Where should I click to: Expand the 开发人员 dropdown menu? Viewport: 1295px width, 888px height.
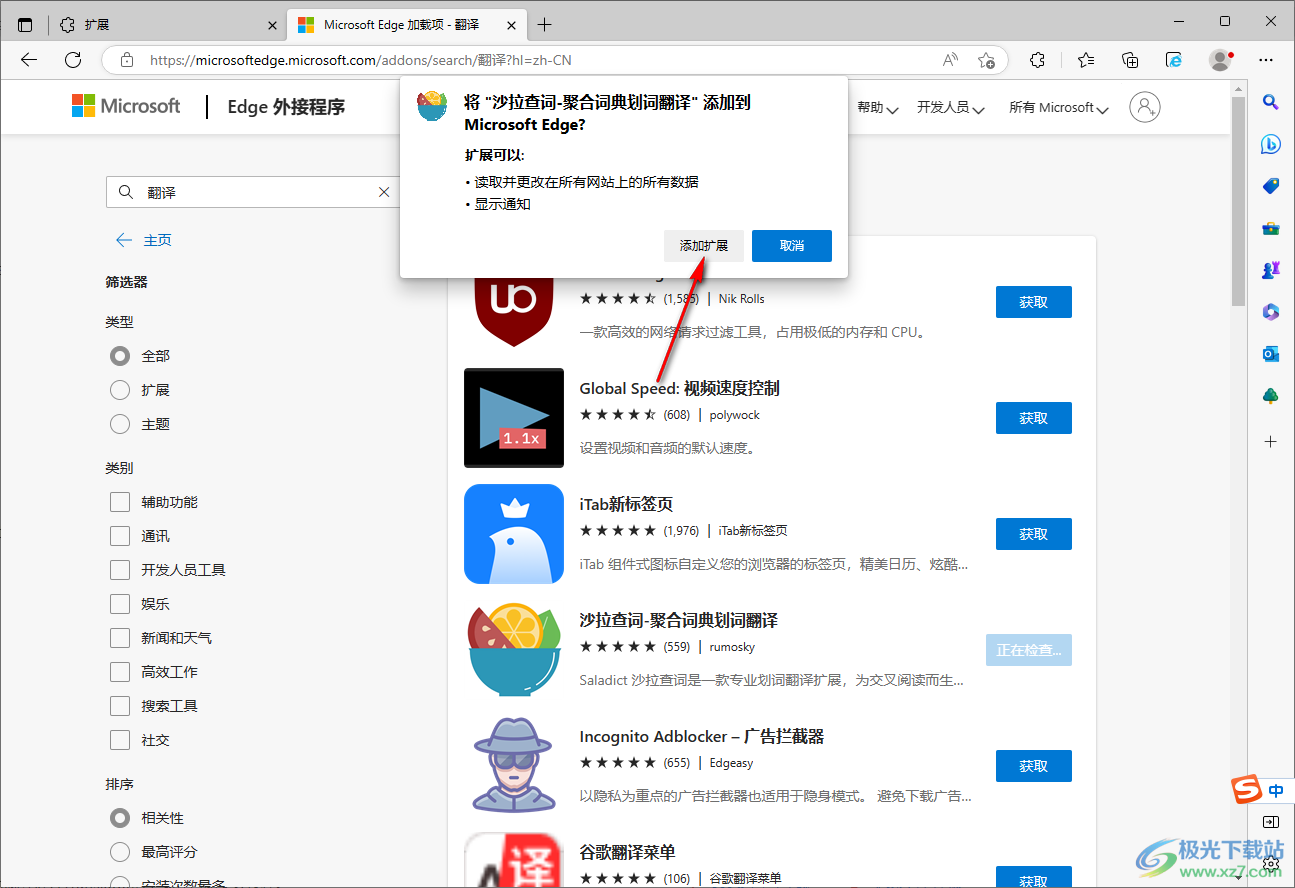[x=951, y=108]
